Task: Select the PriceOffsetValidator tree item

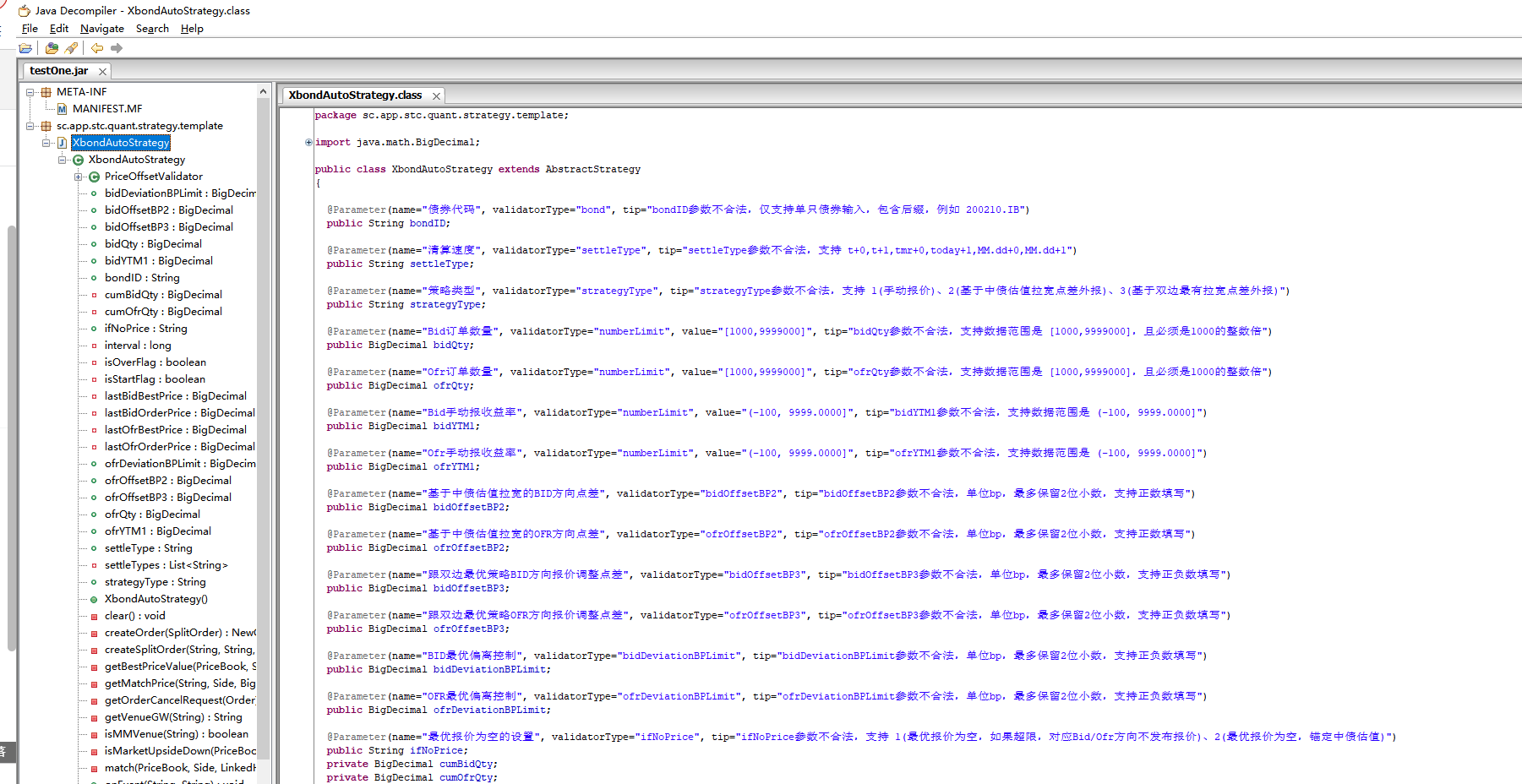Action: point(154,177)
